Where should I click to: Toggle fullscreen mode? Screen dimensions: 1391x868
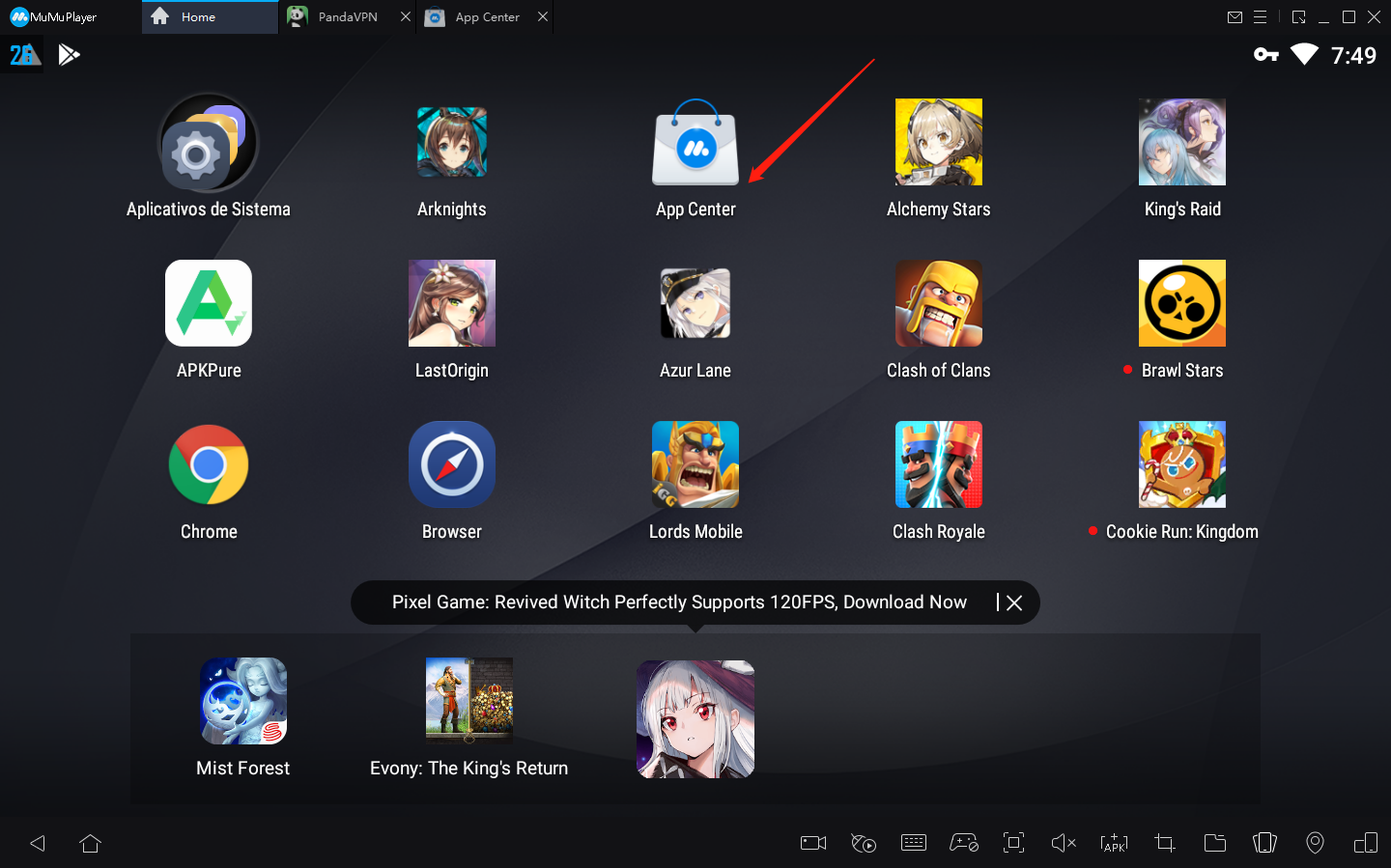coord(1013,842)
